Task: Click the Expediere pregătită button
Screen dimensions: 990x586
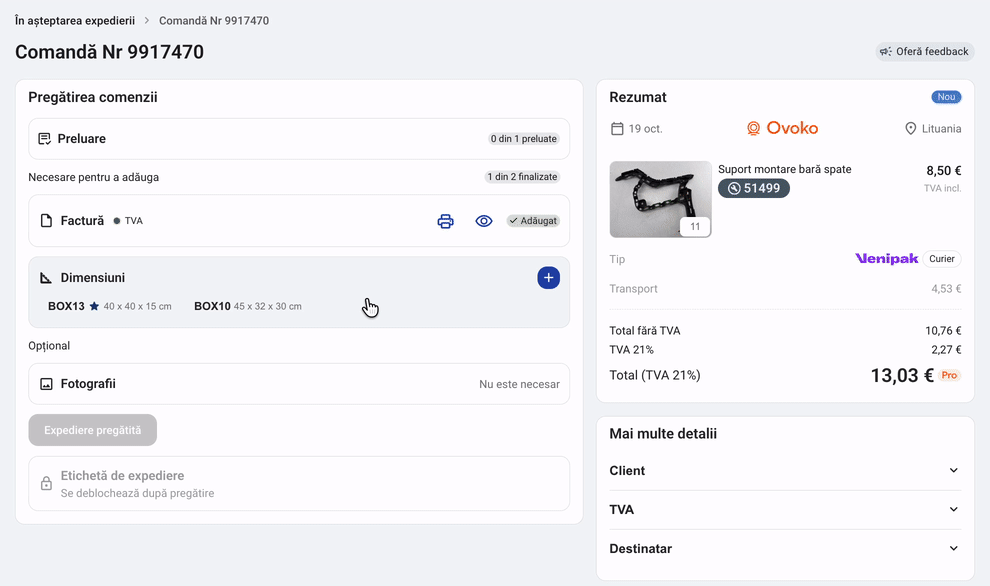Action: (x=93, y=430)
